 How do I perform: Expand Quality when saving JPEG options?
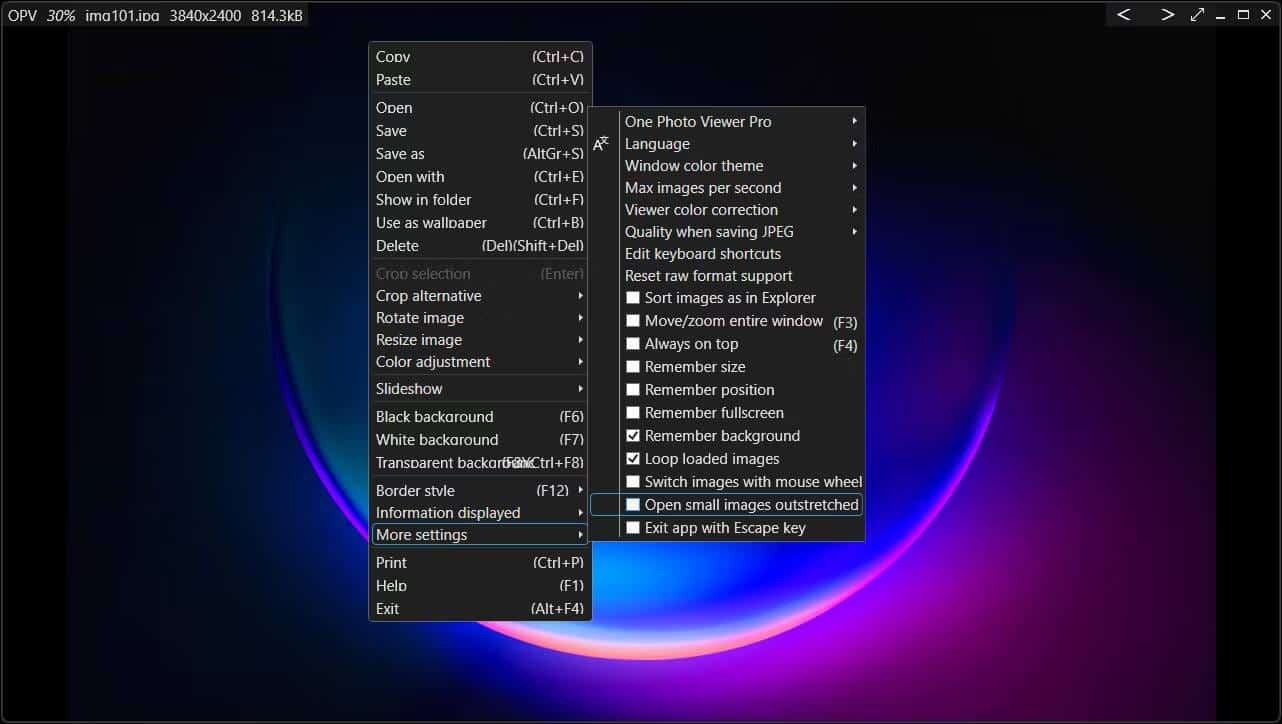(709, 231)
